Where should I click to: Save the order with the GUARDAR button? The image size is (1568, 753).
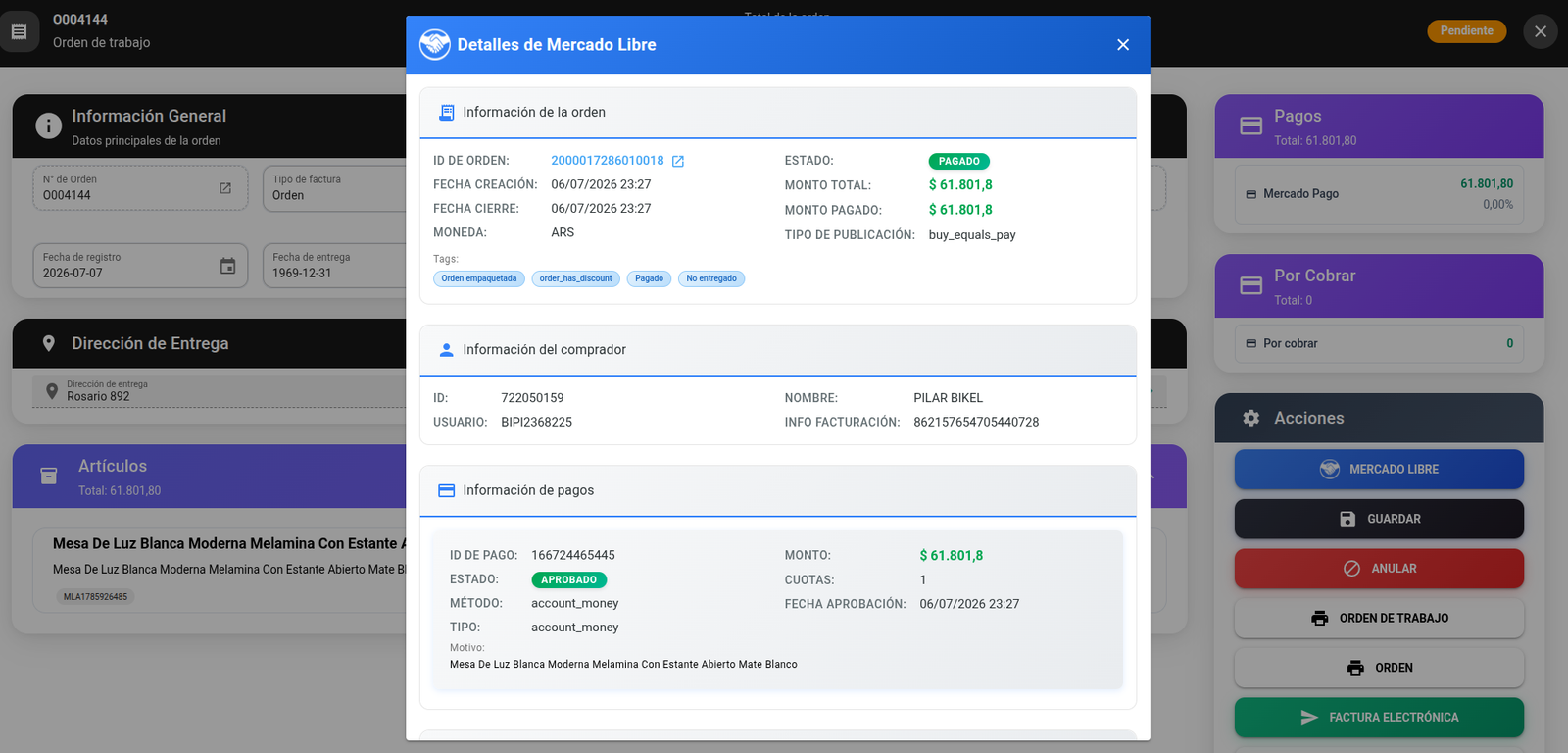click(x=1379, y=519)
